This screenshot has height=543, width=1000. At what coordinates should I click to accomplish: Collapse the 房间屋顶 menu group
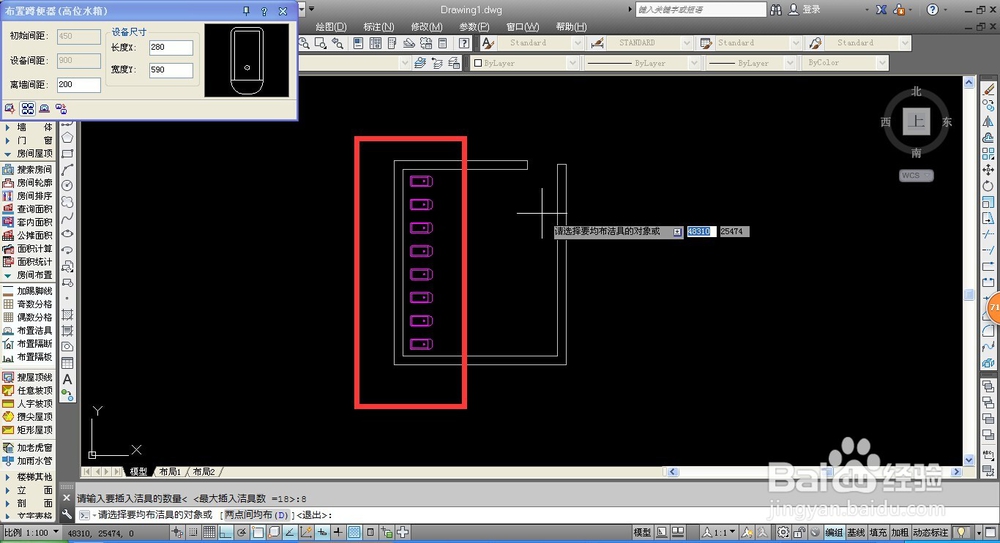tap(28, 154)
